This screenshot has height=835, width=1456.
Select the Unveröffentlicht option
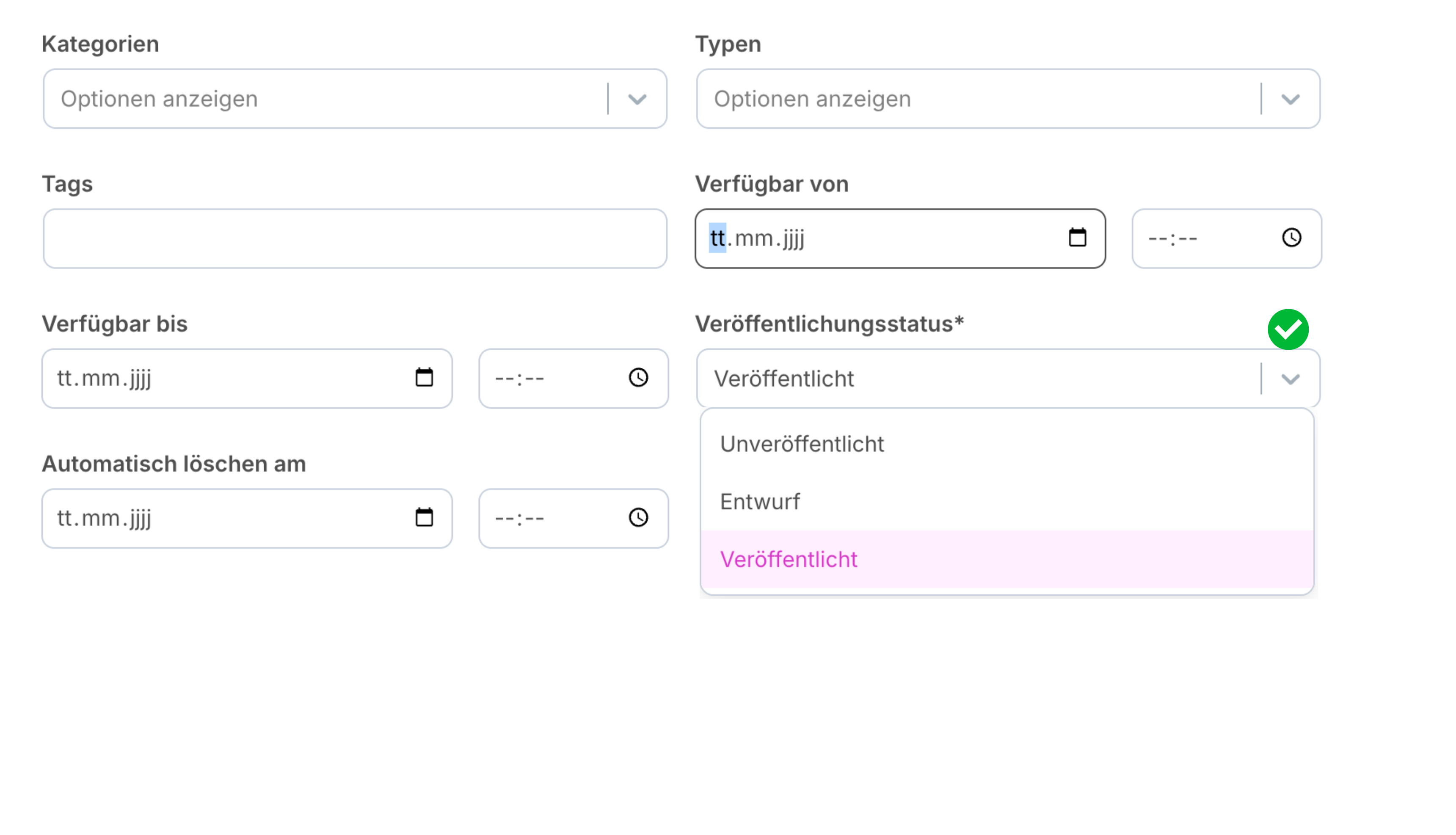[801, 444]
